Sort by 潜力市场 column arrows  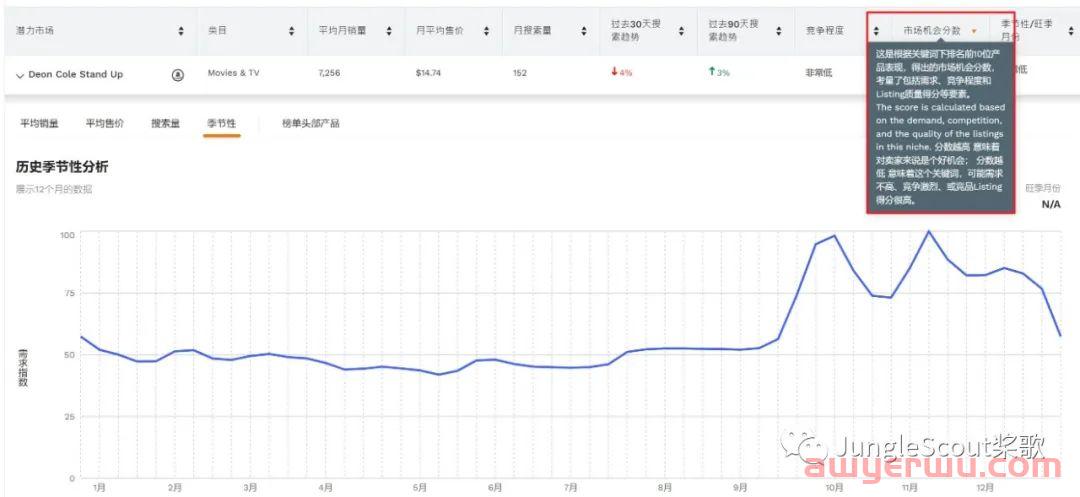tap(181, 31)
